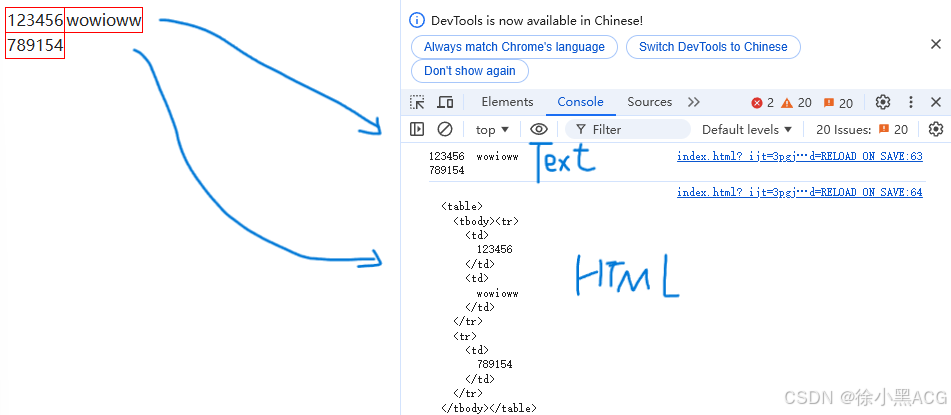Open the DevTools three-dot customize menu

(x=910, y=102)
